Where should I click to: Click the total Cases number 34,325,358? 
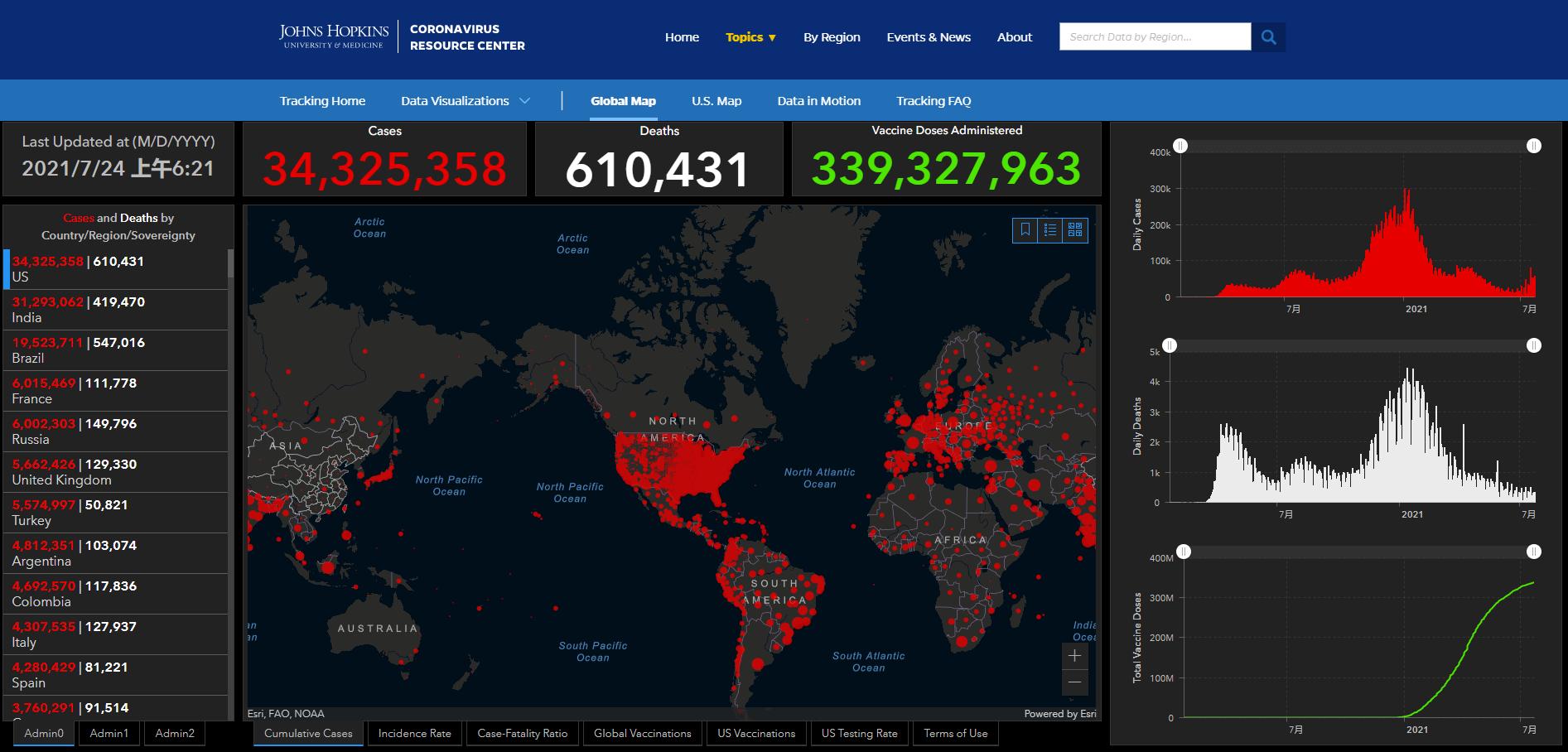[385, 169]
